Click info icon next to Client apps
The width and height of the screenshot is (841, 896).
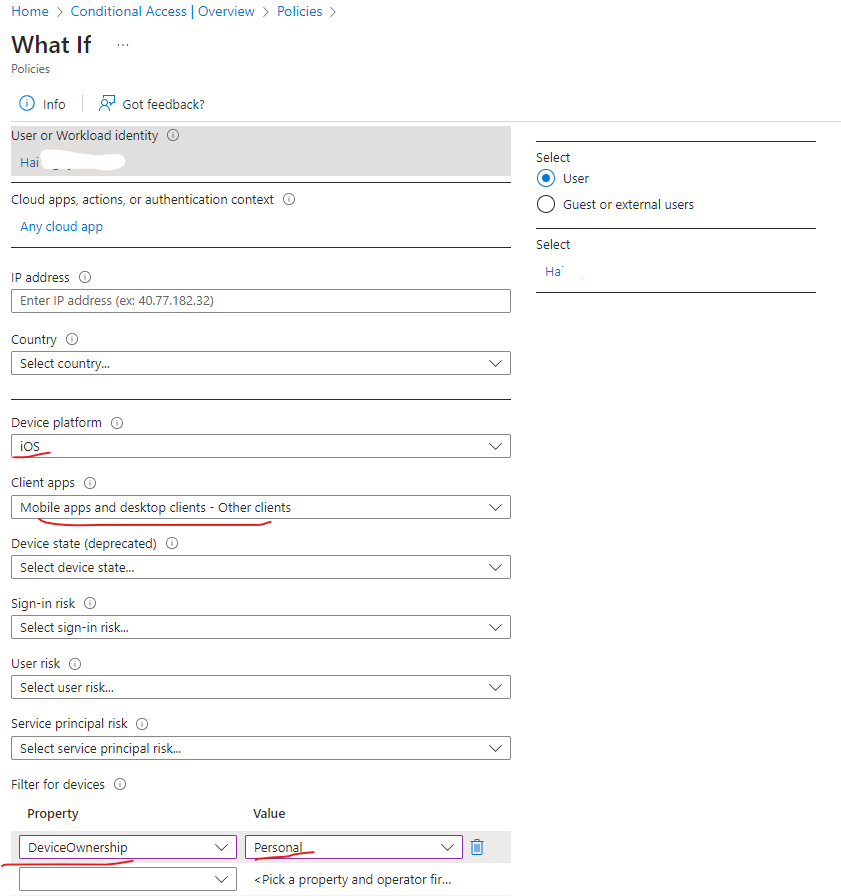[90, 483]
